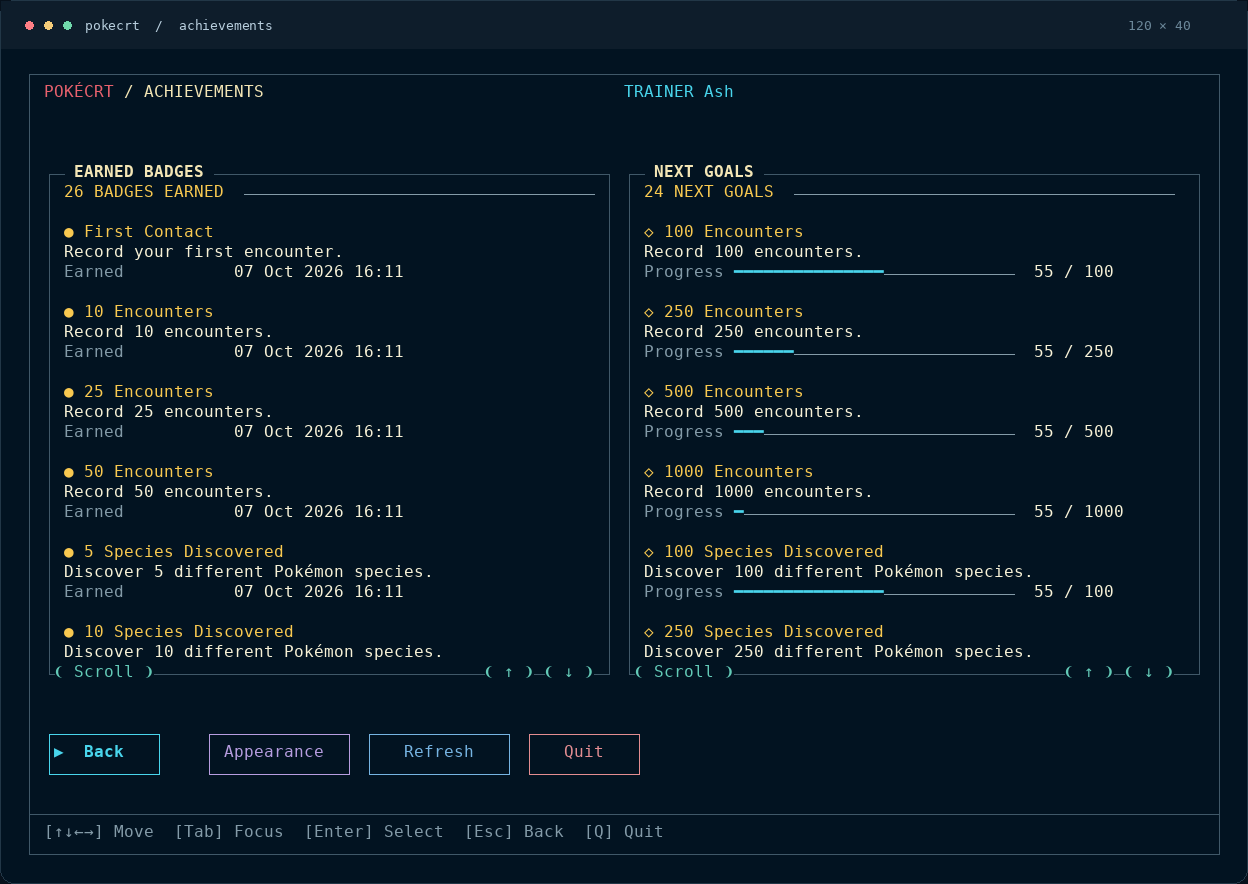Select the First Contact badge title
This screenshot has height=884, width=1248.
click(x=149, y=232)
